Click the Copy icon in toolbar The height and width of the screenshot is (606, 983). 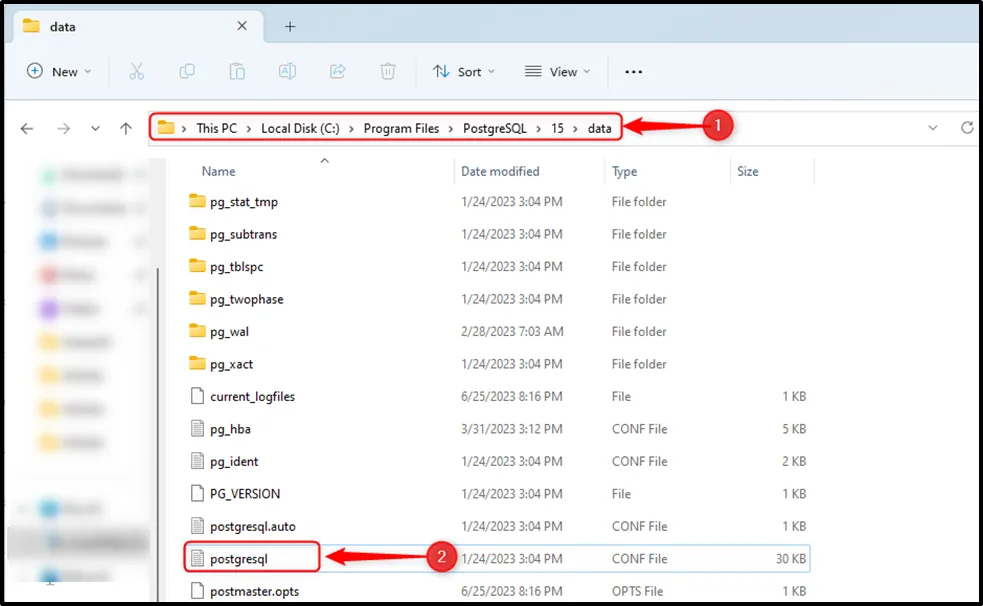point(187,71)
